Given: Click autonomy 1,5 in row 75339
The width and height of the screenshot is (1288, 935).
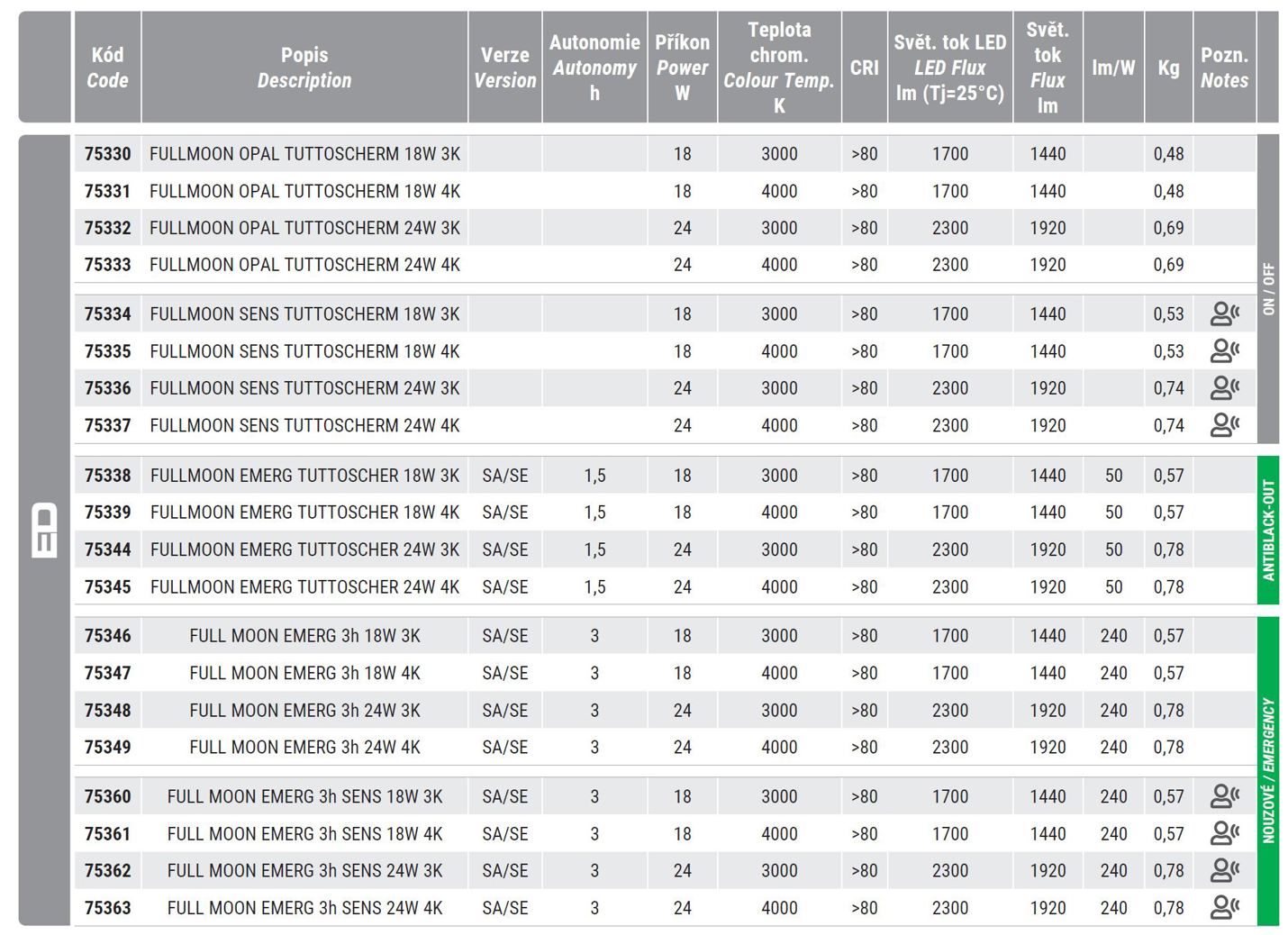Looking at the screenshot, I should point(594,512).
